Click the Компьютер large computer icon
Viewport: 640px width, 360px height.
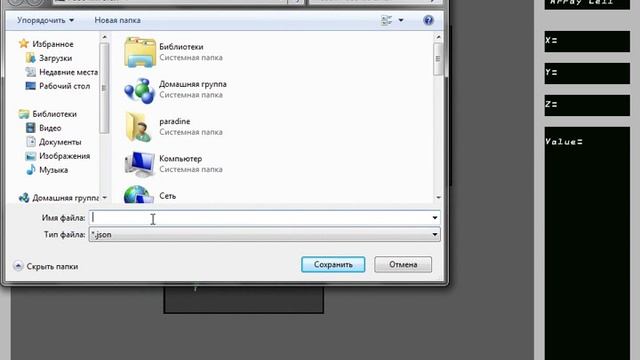(140, 164)
